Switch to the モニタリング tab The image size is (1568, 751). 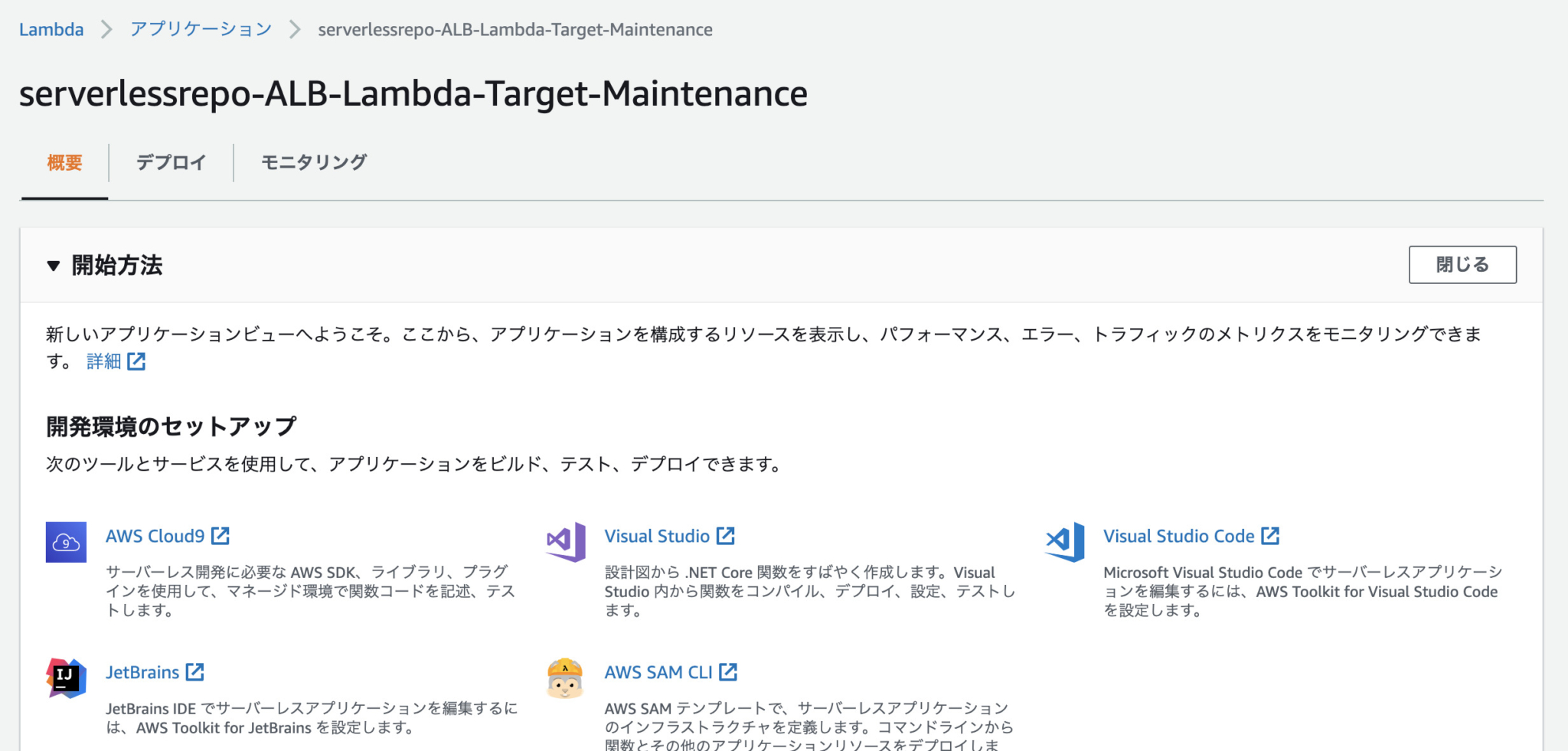coord(312,162)
